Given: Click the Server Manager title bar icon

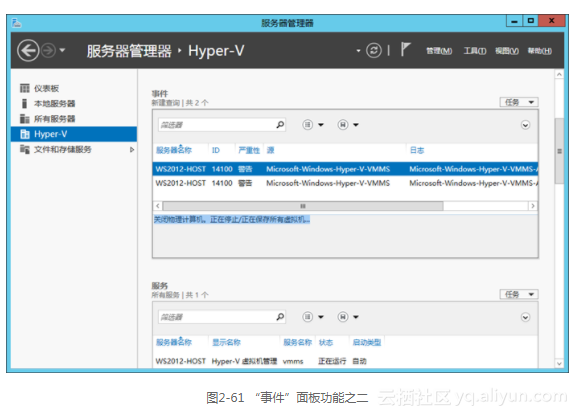Looking at the screenshot, I should [x=17, y=23].
